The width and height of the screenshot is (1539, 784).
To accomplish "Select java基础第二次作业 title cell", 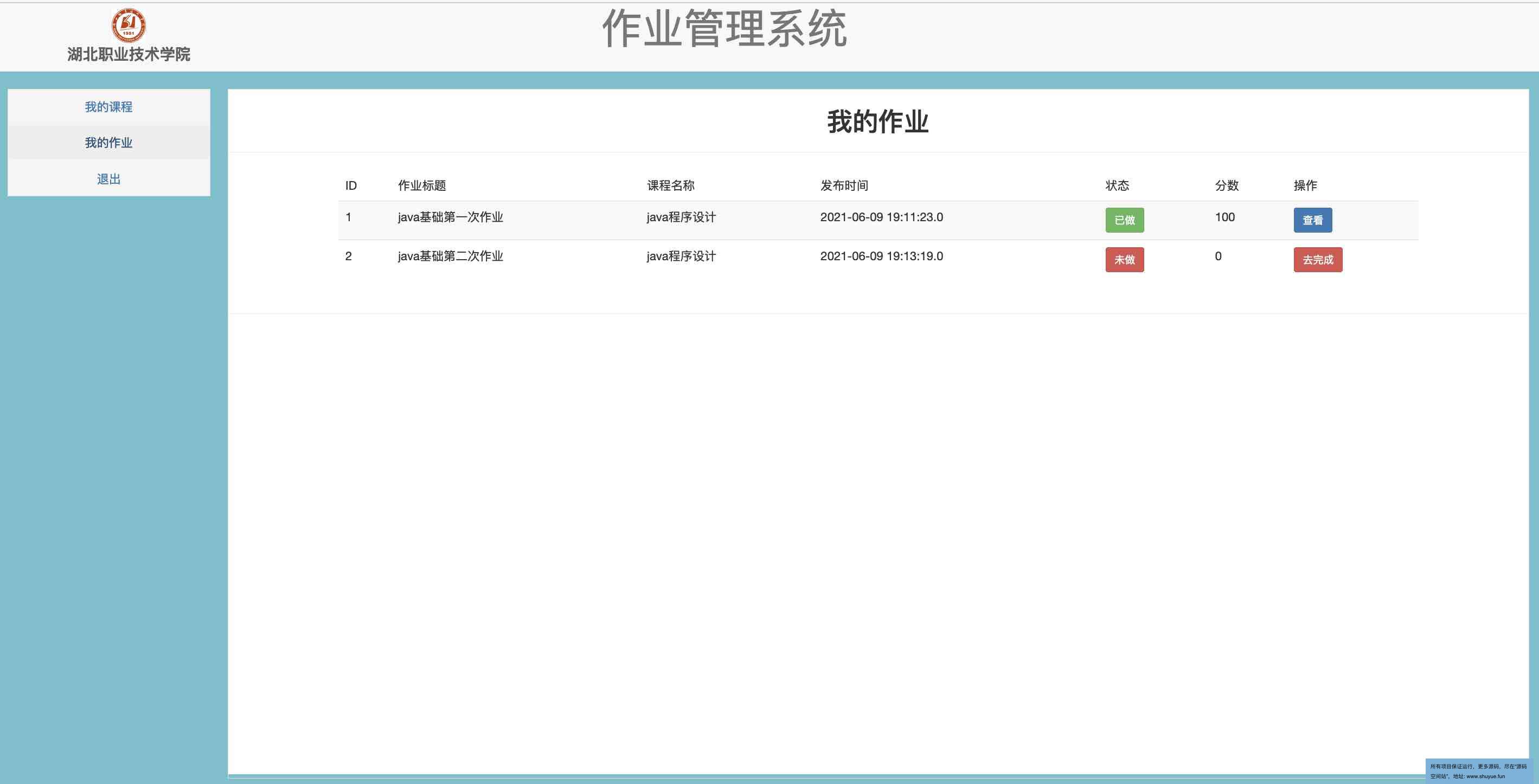I will pos(451,256).
